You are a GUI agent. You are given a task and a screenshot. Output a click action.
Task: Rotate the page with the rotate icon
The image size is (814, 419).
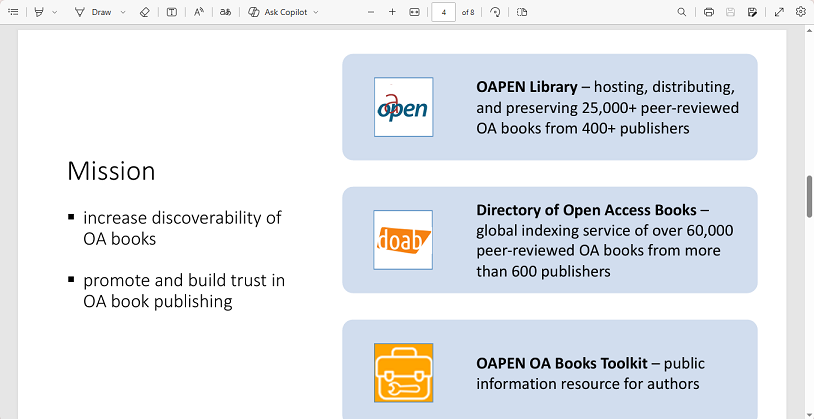tap(495, 12)
